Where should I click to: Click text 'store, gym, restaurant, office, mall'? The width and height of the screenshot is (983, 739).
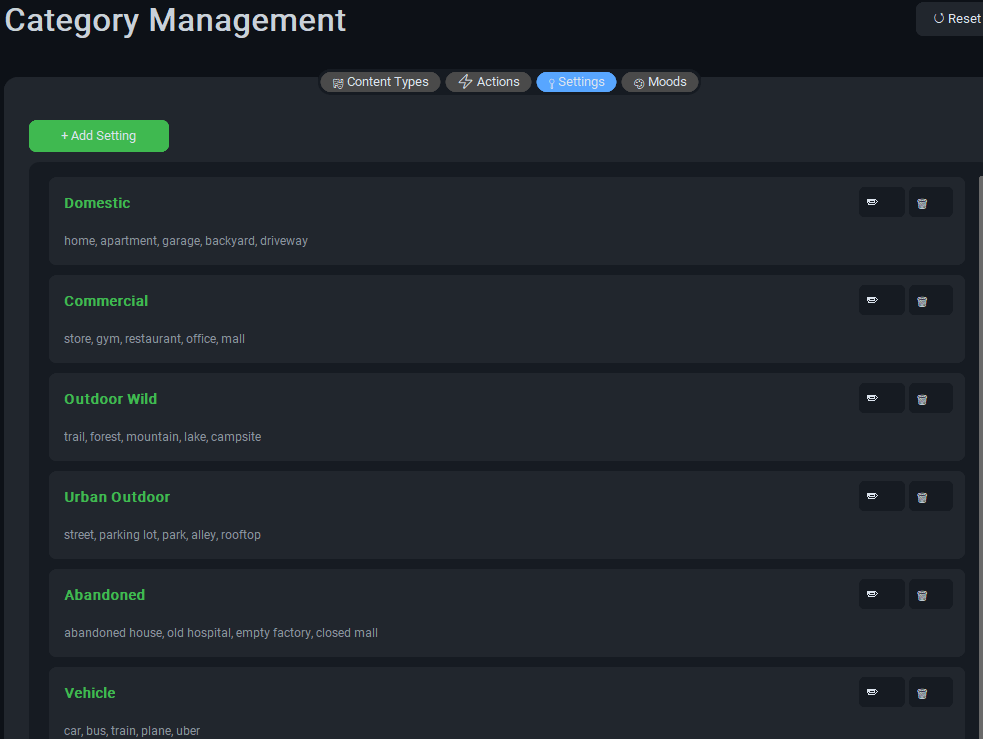point(154,338)
